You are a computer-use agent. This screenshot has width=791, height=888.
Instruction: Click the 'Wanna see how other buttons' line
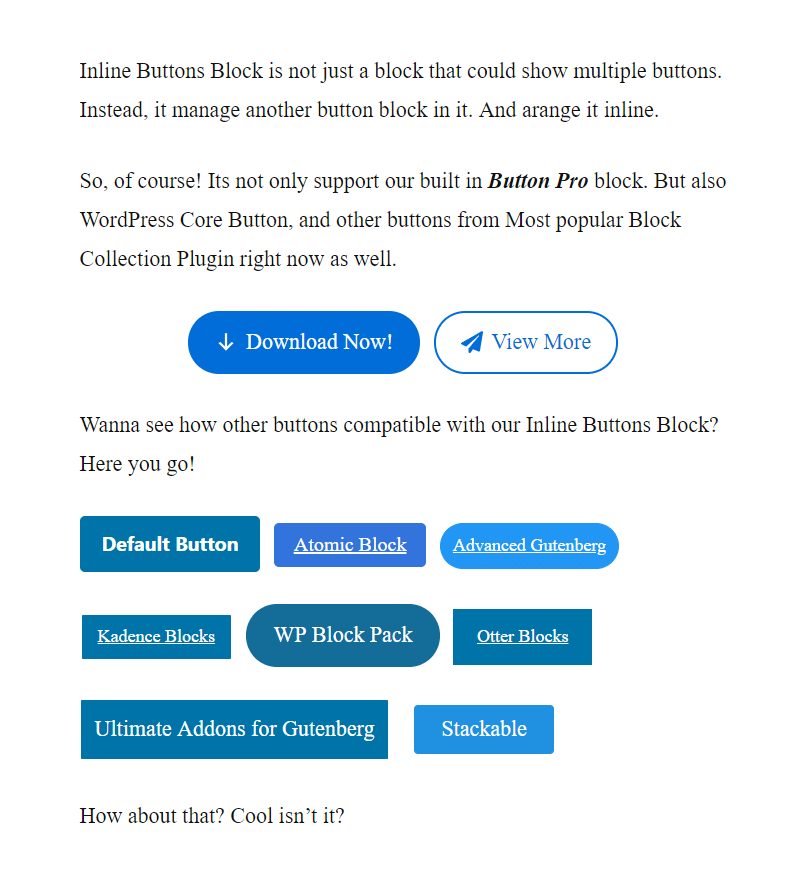[x=399, y=425]
